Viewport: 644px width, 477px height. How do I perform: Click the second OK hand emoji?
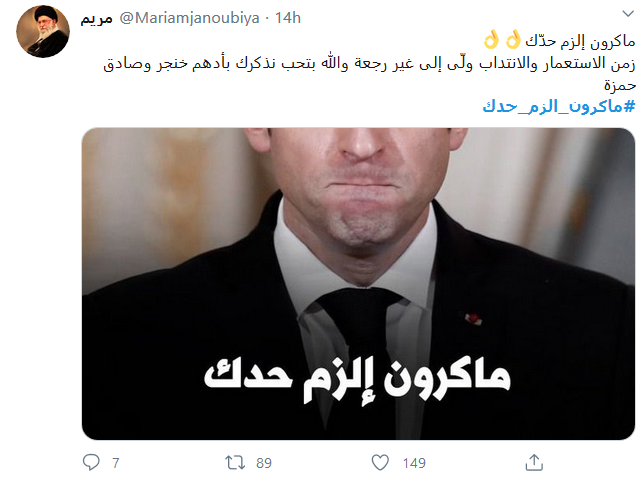click(491, 40)
